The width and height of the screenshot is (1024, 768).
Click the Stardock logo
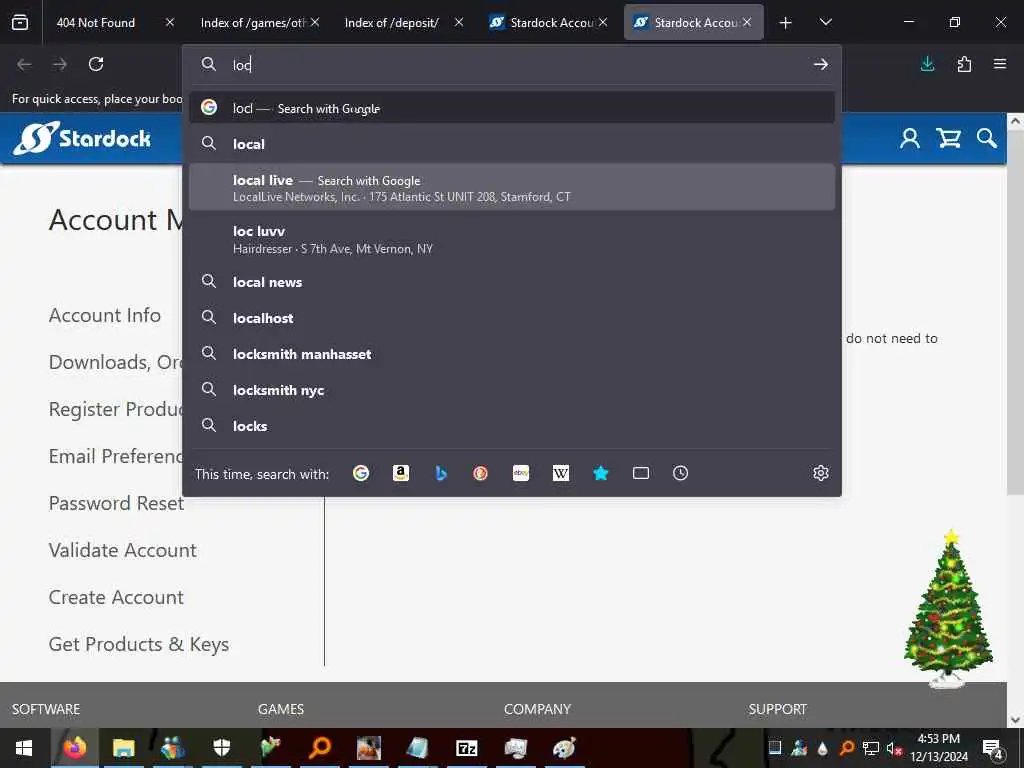tap(82, 138)
